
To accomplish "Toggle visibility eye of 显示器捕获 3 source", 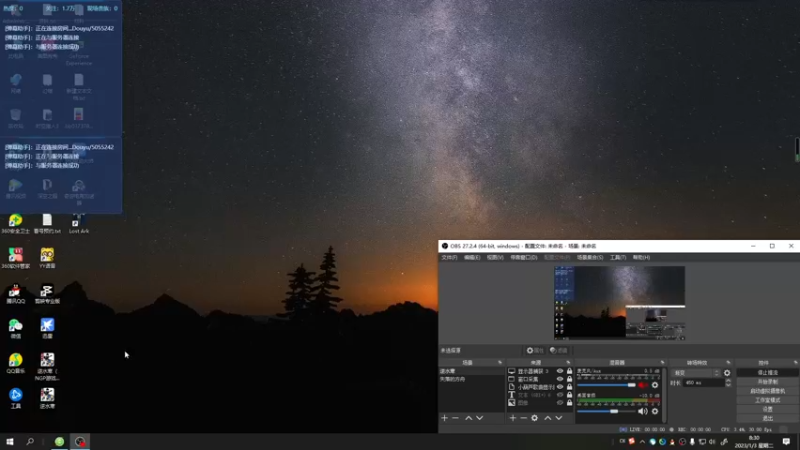I will [560, 371].
